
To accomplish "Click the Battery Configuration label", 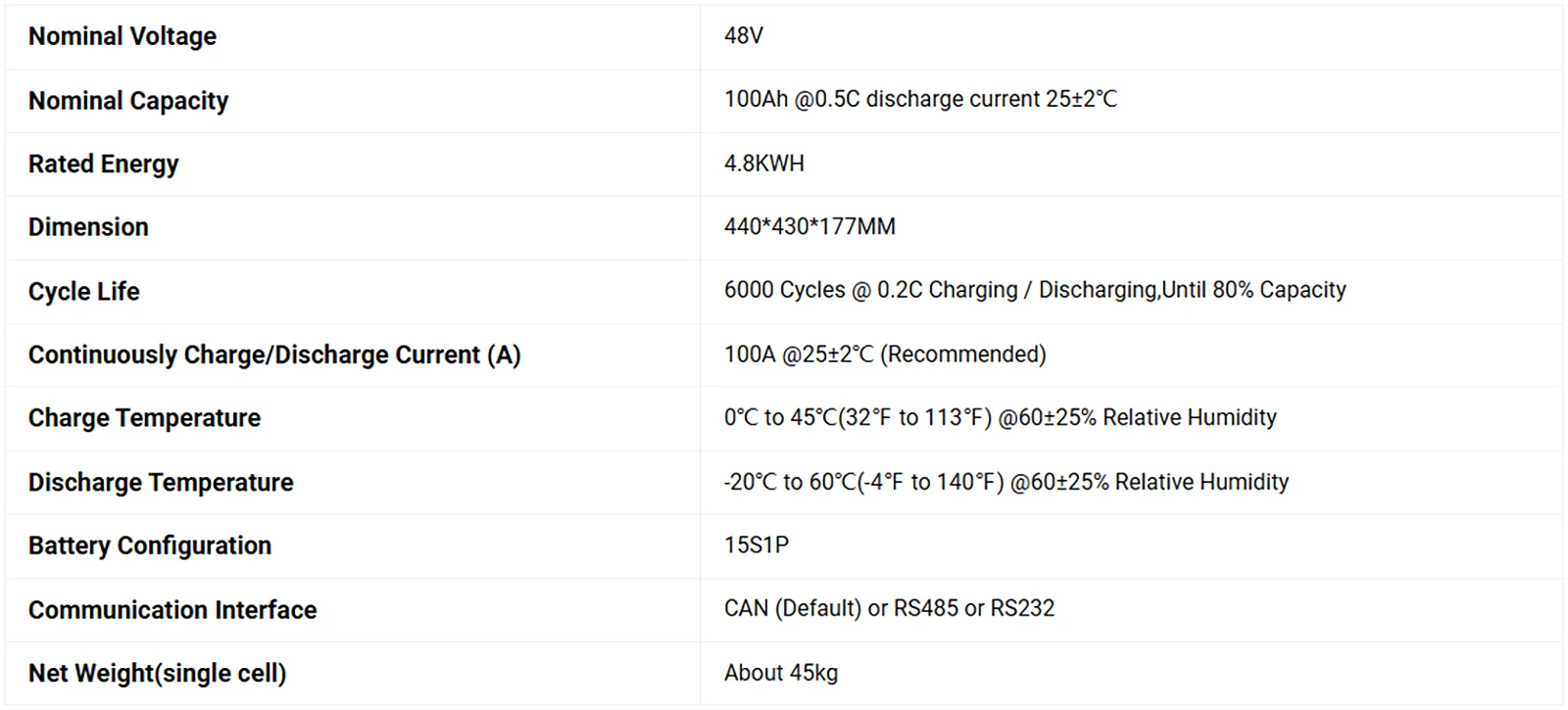I will pyautogui.click(x=150, y=545).
